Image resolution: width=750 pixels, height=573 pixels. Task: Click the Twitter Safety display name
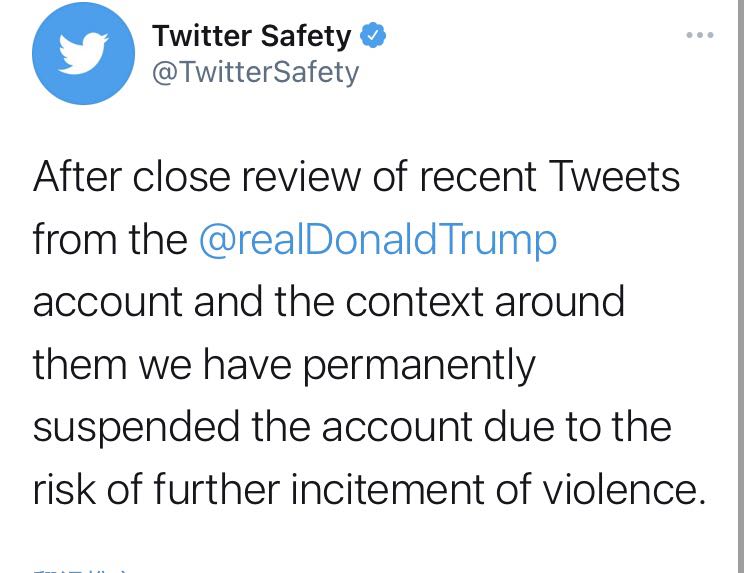252,37
